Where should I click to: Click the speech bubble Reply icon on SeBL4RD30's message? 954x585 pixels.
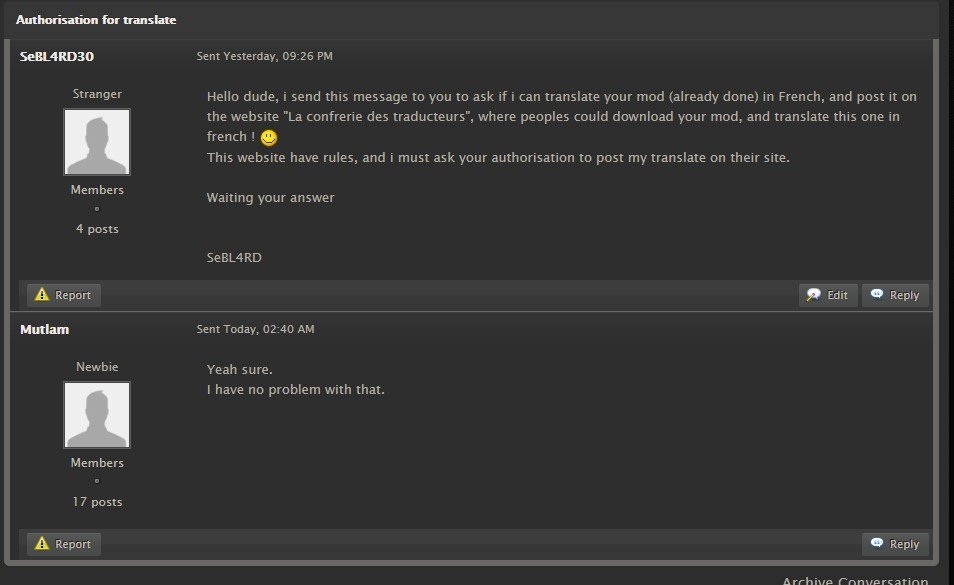coord(877,294)
